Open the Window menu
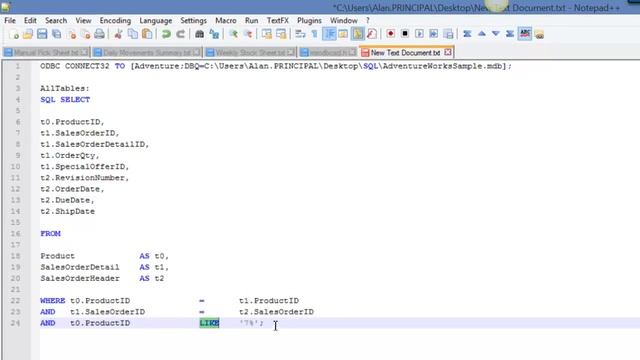The height and width of the screenshot is (360, 640). coord(344,20)
